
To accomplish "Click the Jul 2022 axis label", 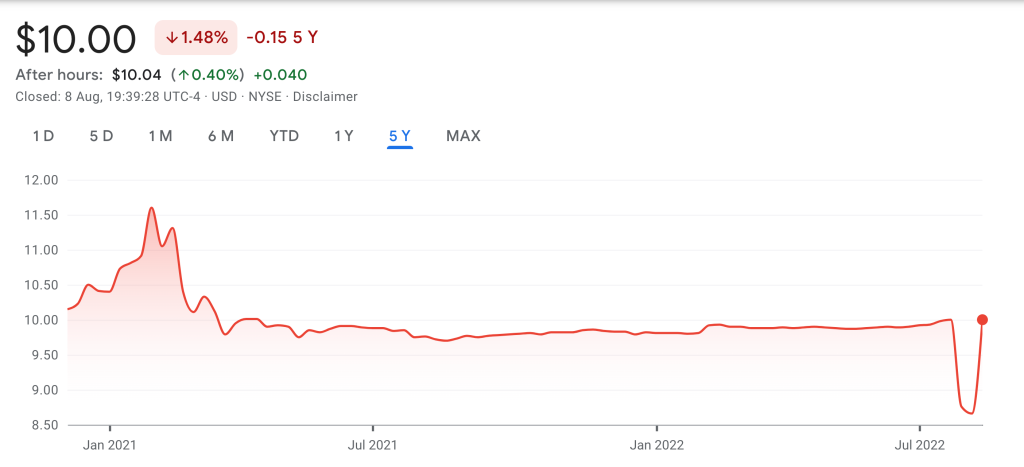I will tap(918, 445).
